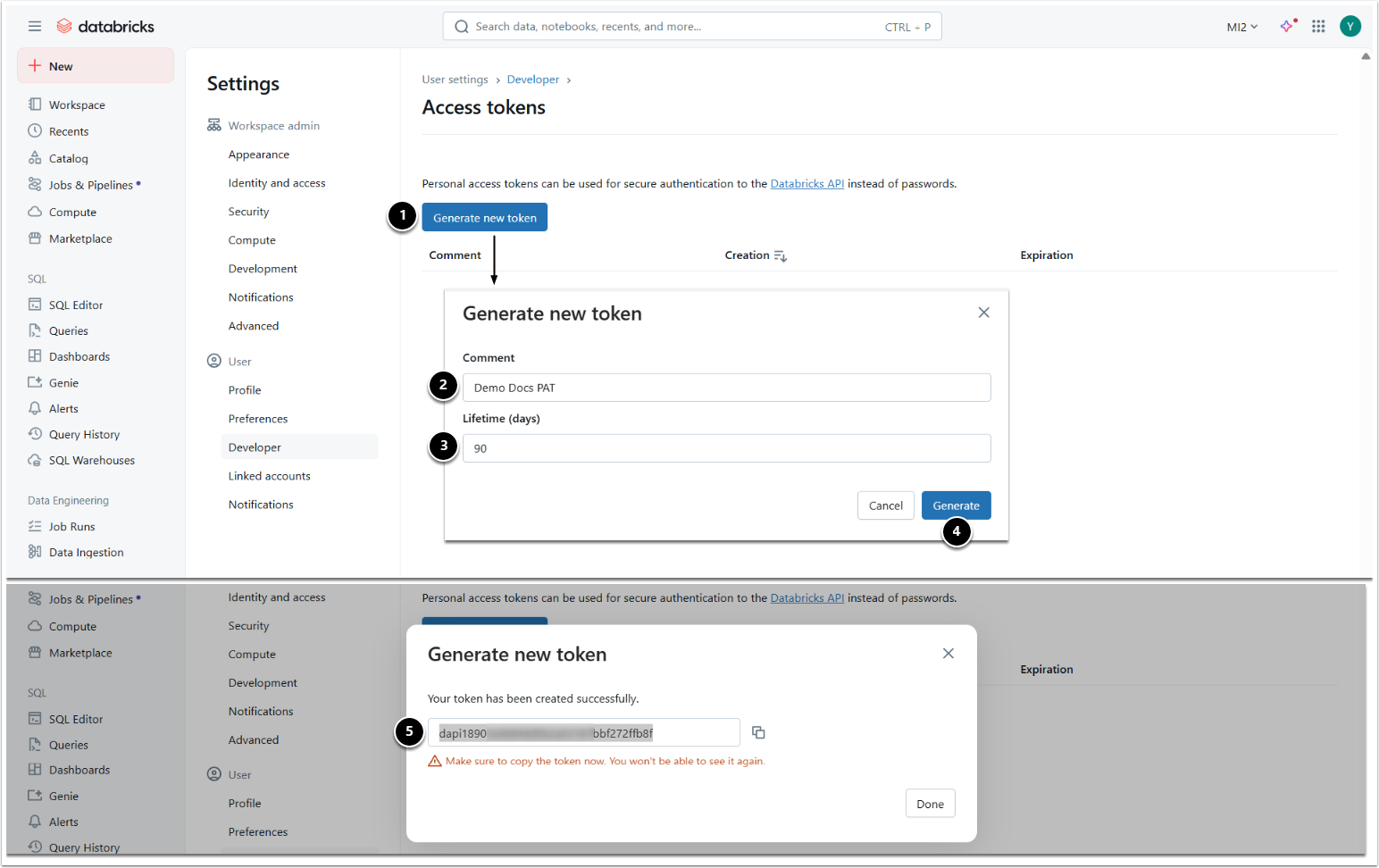This screenshot has height=868, width=1379.
Task: Click Done in the token created dialog
Action: [x=931, y=804]
